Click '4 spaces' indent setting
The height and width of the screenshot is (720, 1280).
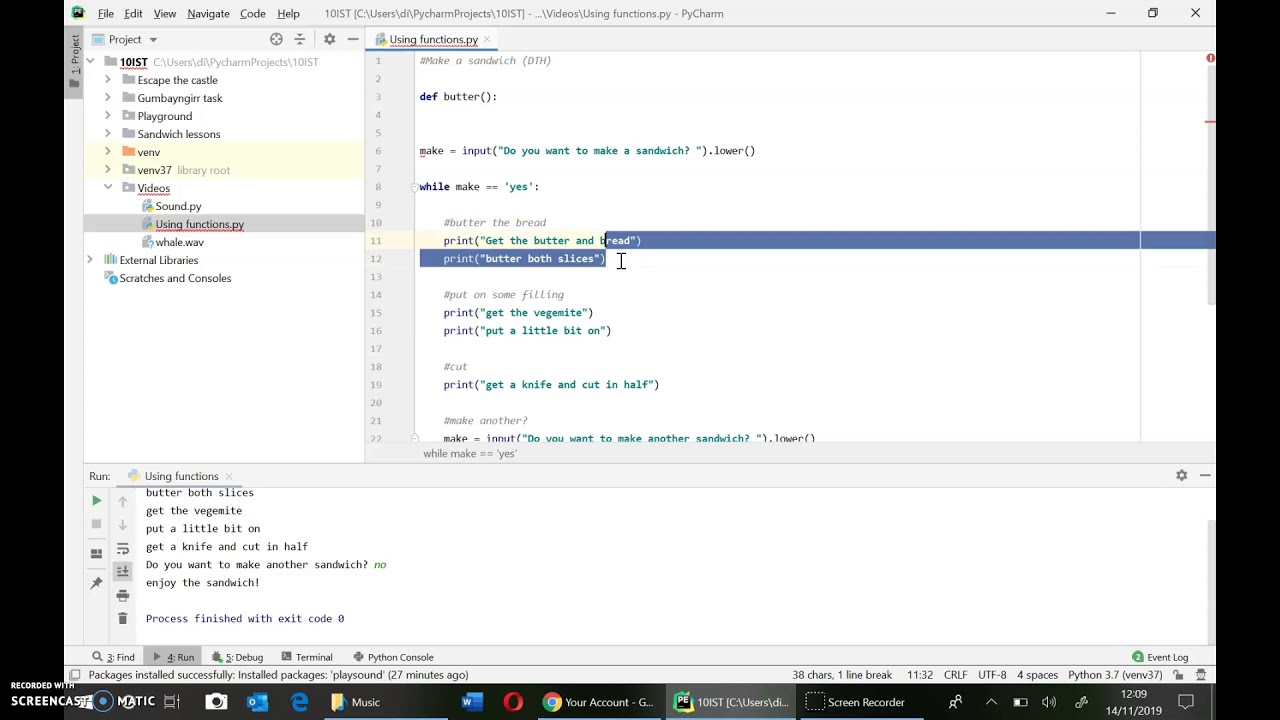[x=1038, y=675]
